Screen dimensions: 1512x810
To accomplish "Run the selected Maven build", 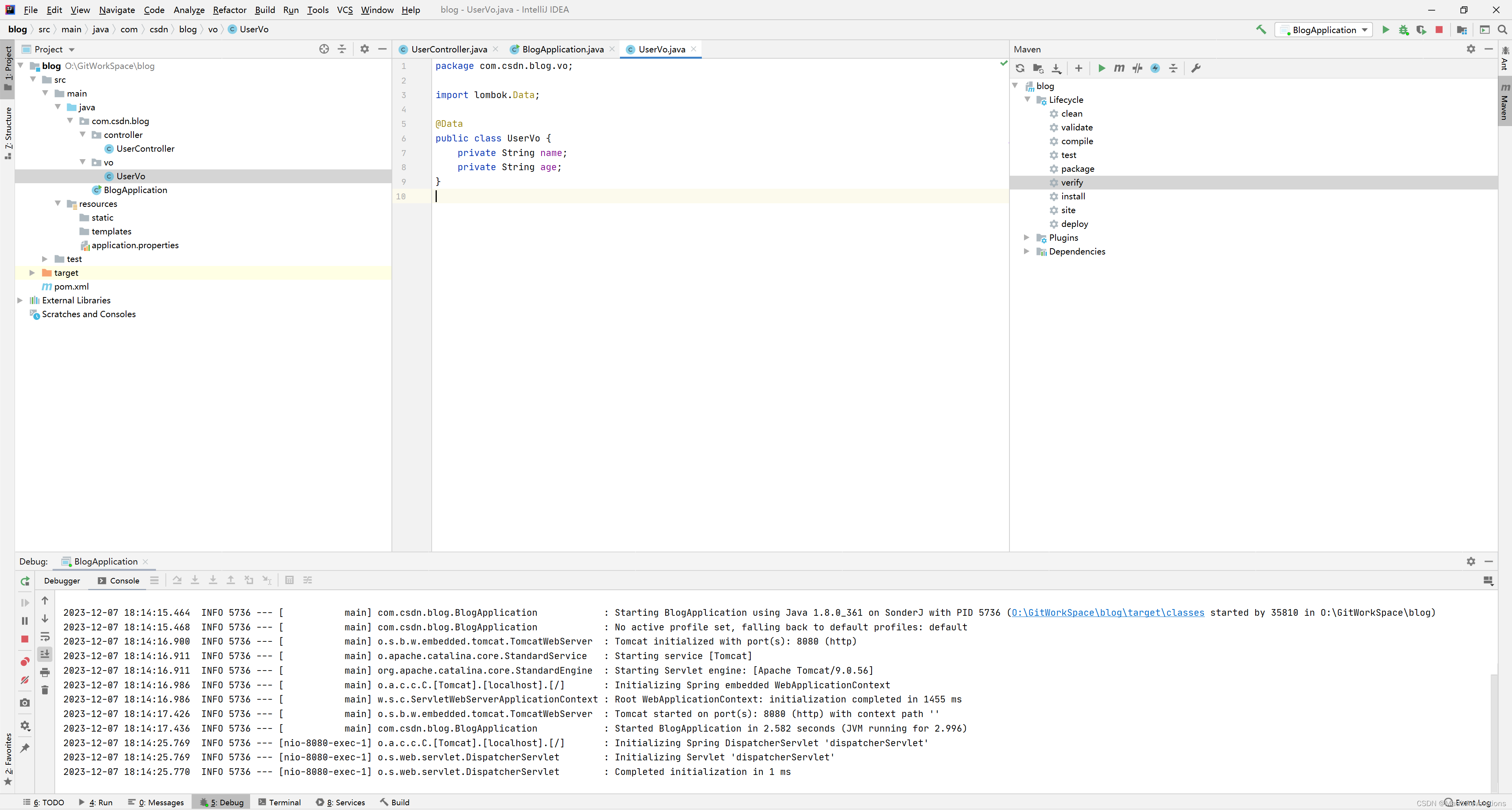I will pyautogui.click(x=1101, y=68).
